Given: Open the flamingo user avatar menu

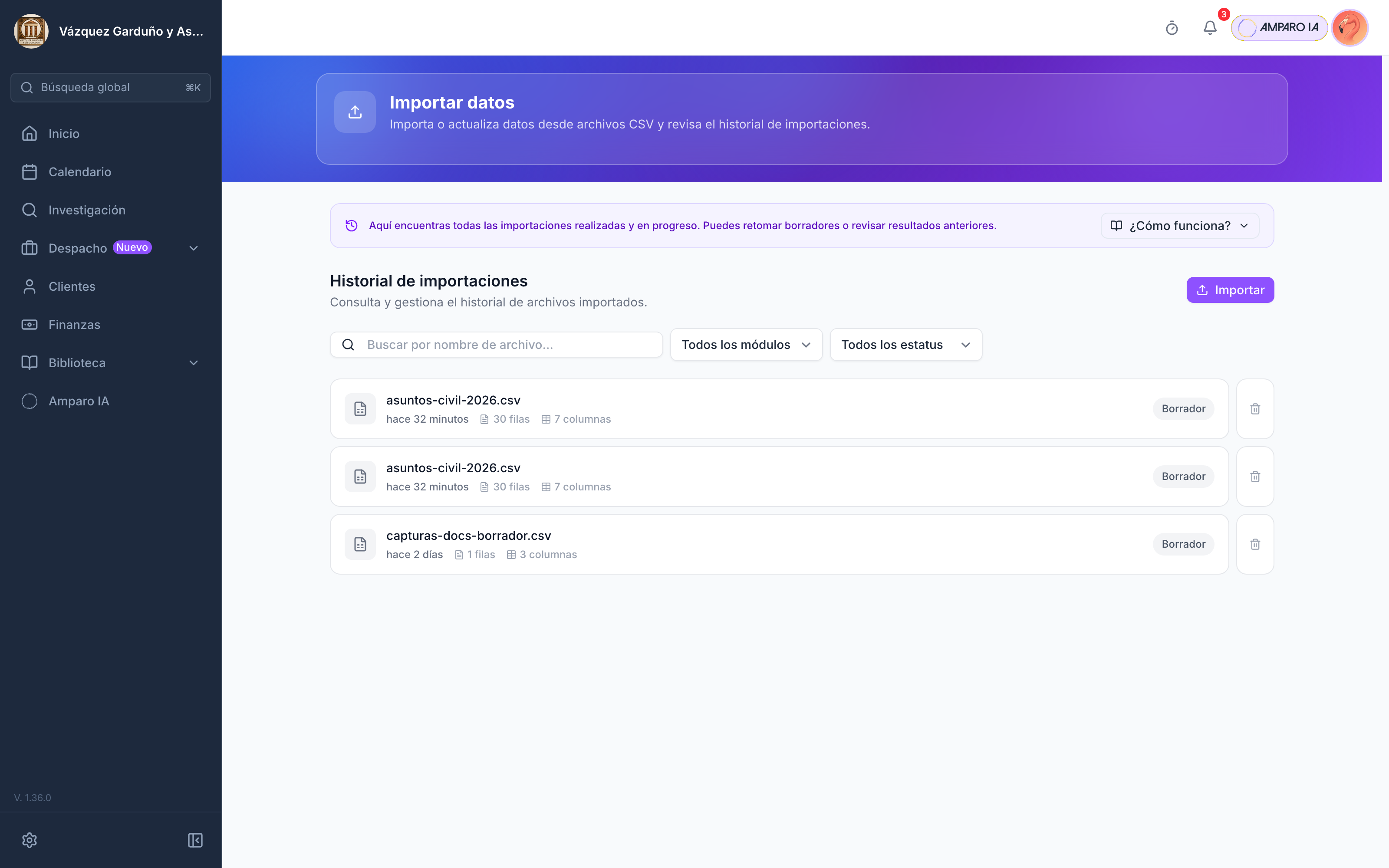Looking at the screenshot, I should click(1350, 27).
